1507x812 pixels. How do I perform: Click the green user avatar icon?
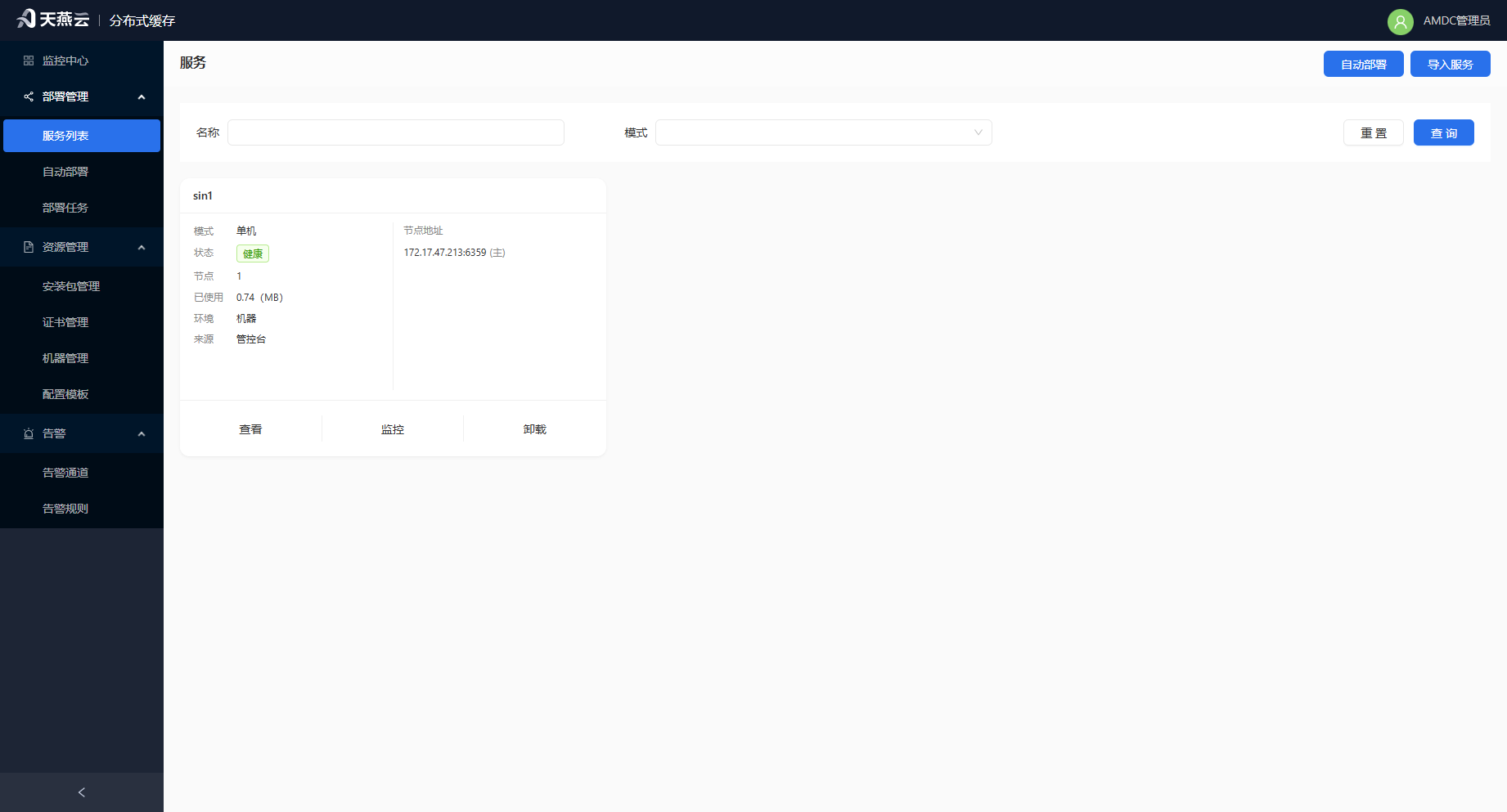pyautogui.click(x=1400, y=21)
